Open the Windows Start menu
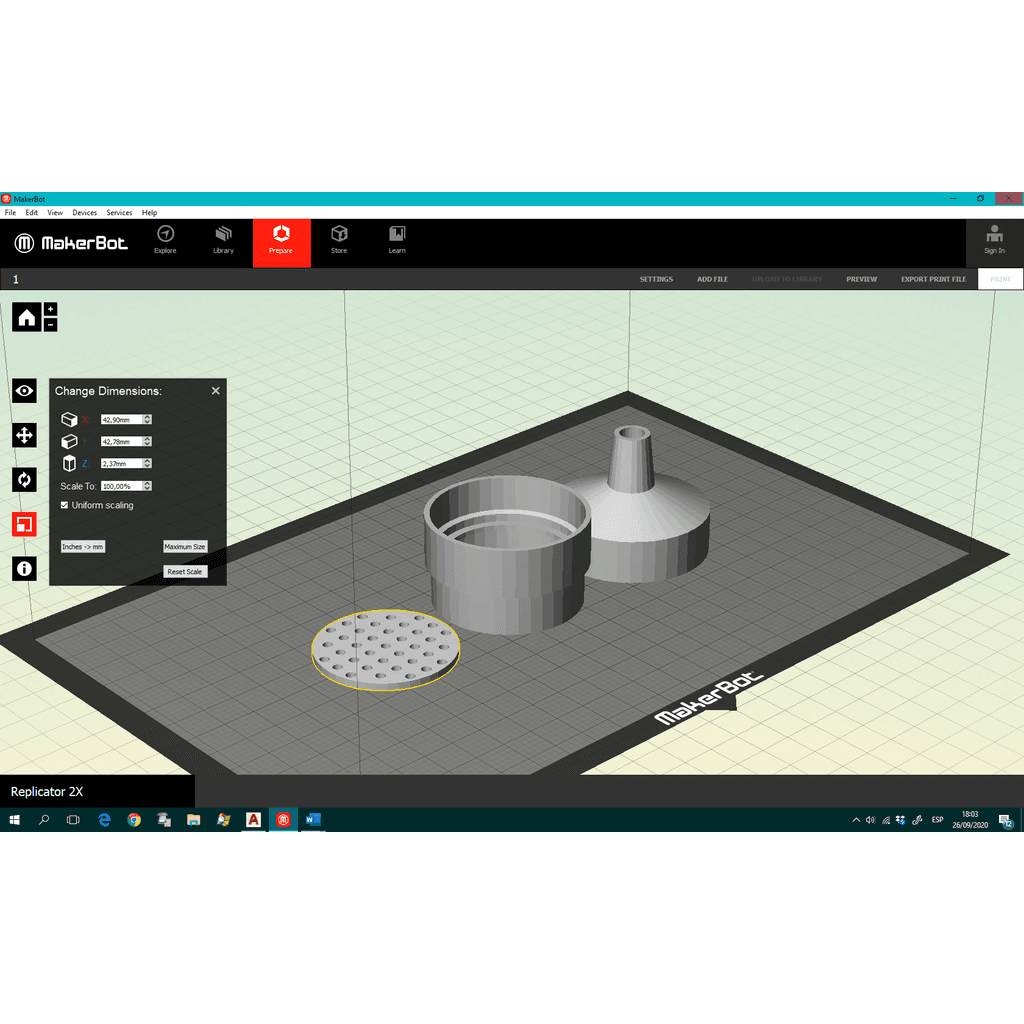 tap(14, 820)
